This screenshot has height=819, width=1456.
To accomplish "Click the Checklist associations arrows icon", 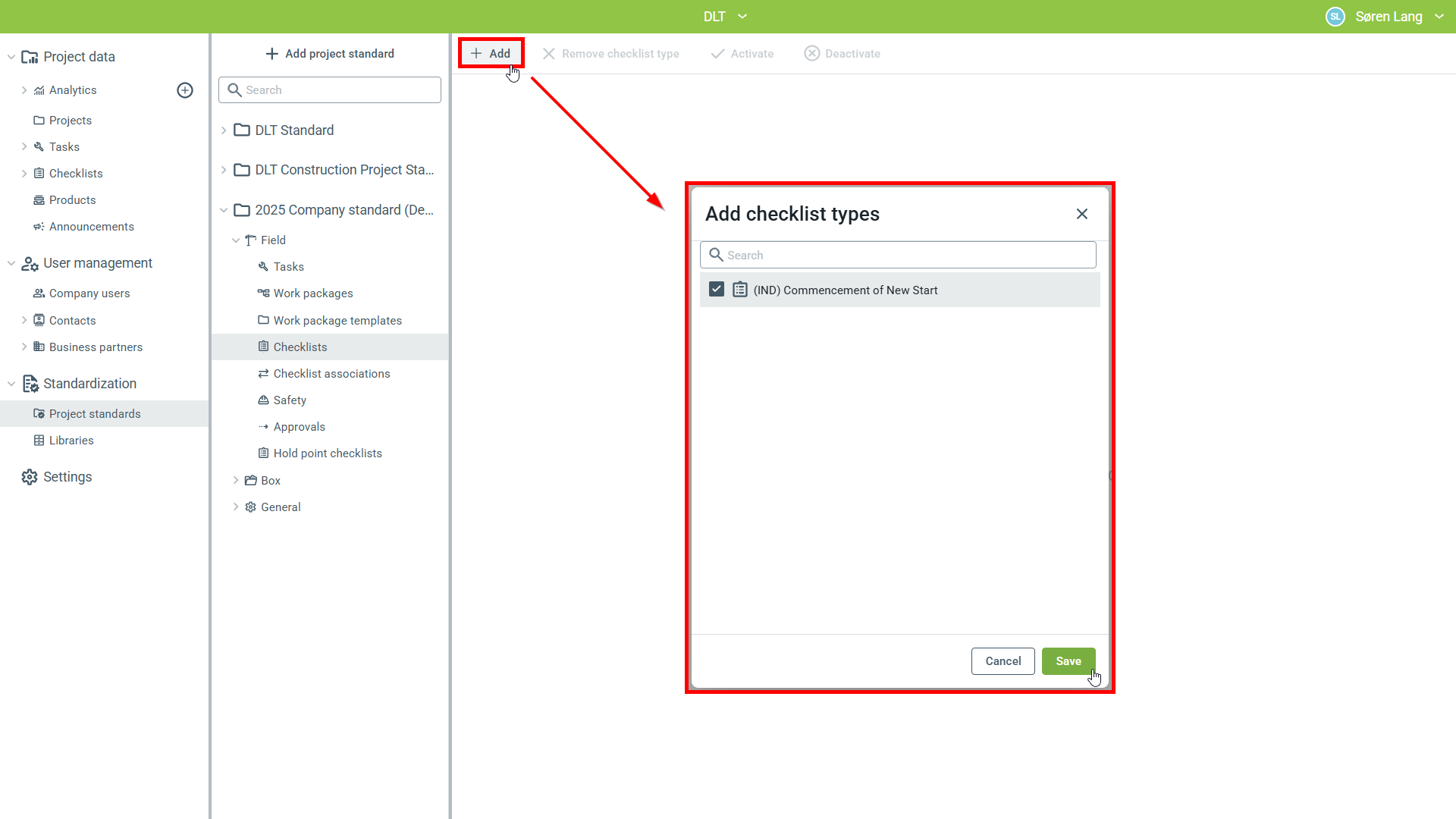I will click(263, 374).
